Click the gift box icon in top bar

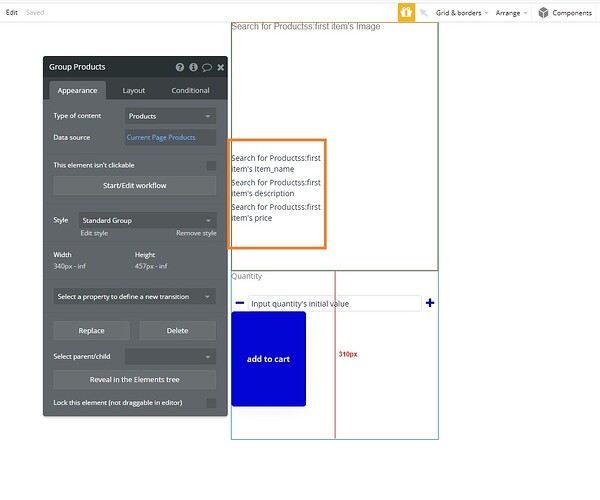406,13
